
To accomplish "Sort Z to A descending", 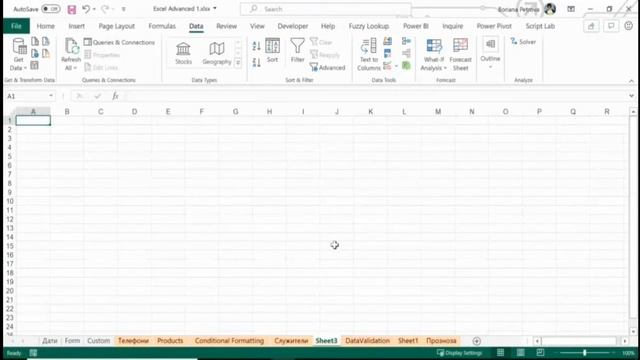I will [x=256, y=62].
